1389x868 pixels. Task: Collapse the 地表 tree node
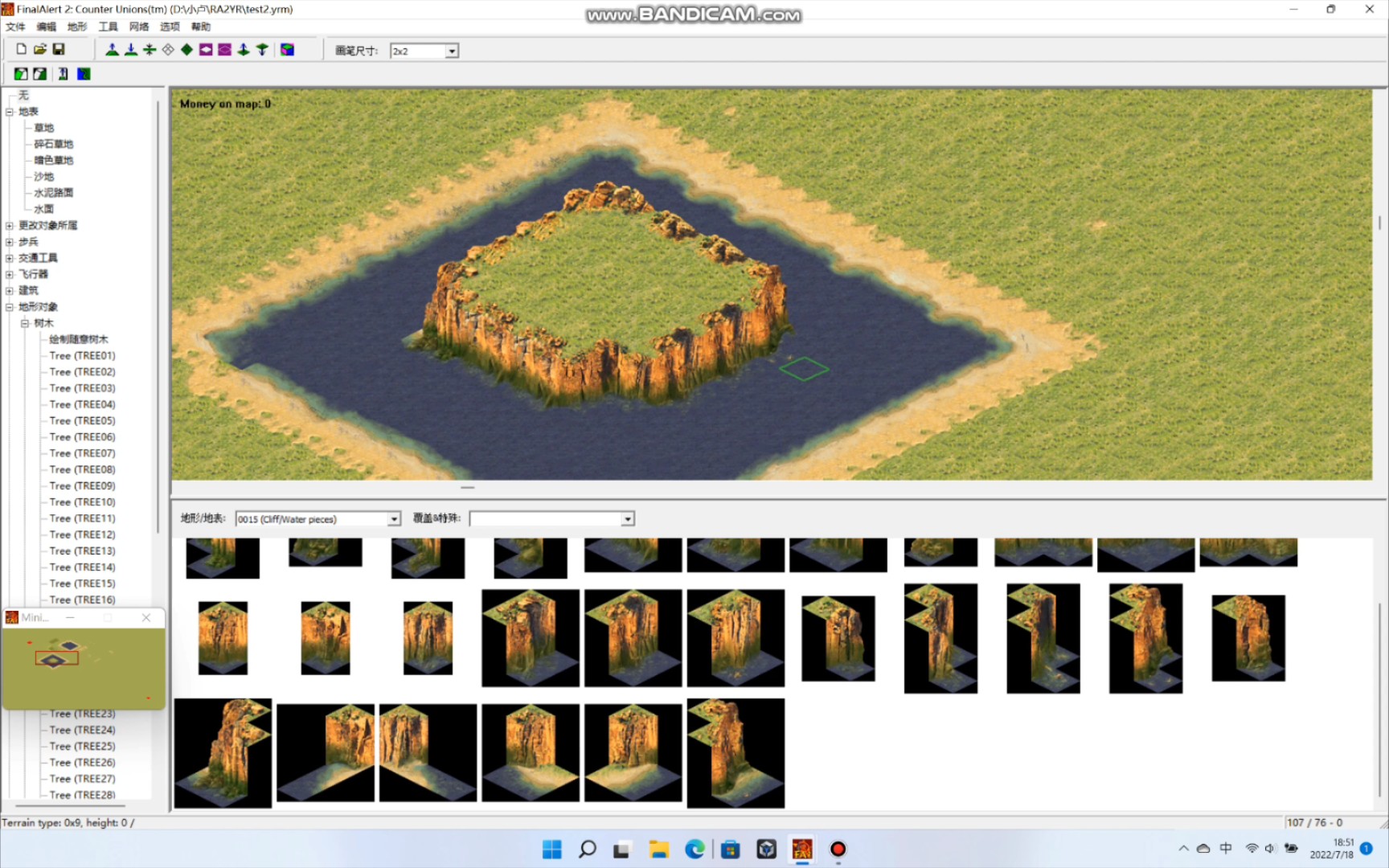pyautogui.click(x=10, y=112)
